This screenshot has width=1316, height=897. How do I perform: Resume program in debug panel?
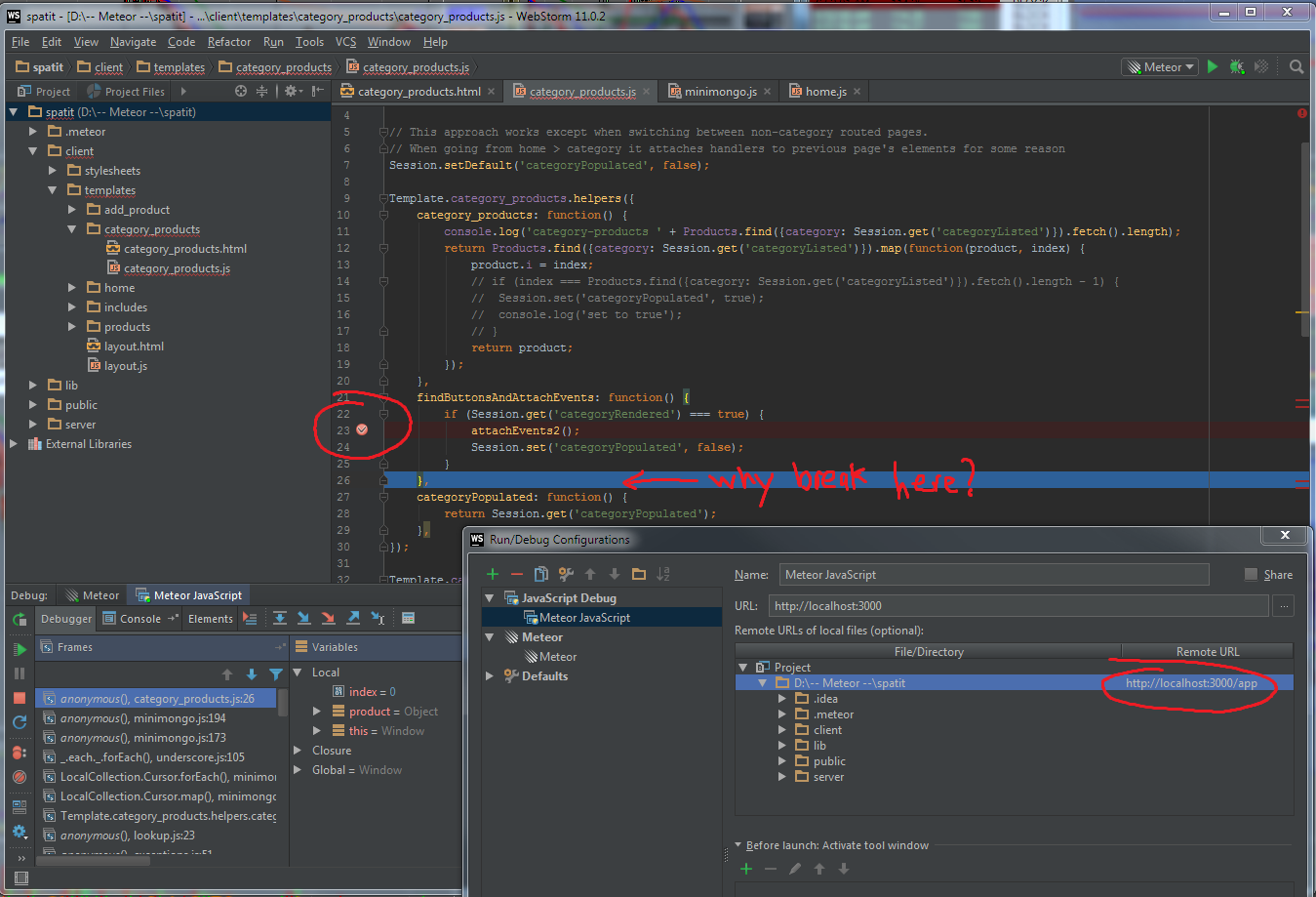(20, 648)
